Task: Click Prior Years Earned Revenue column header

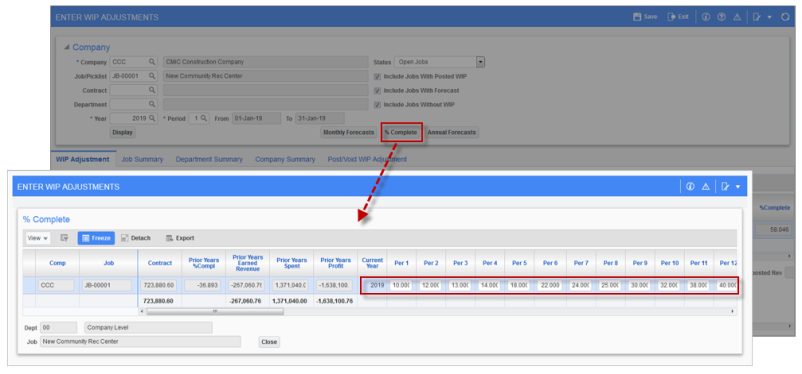Action: [248, 263]
